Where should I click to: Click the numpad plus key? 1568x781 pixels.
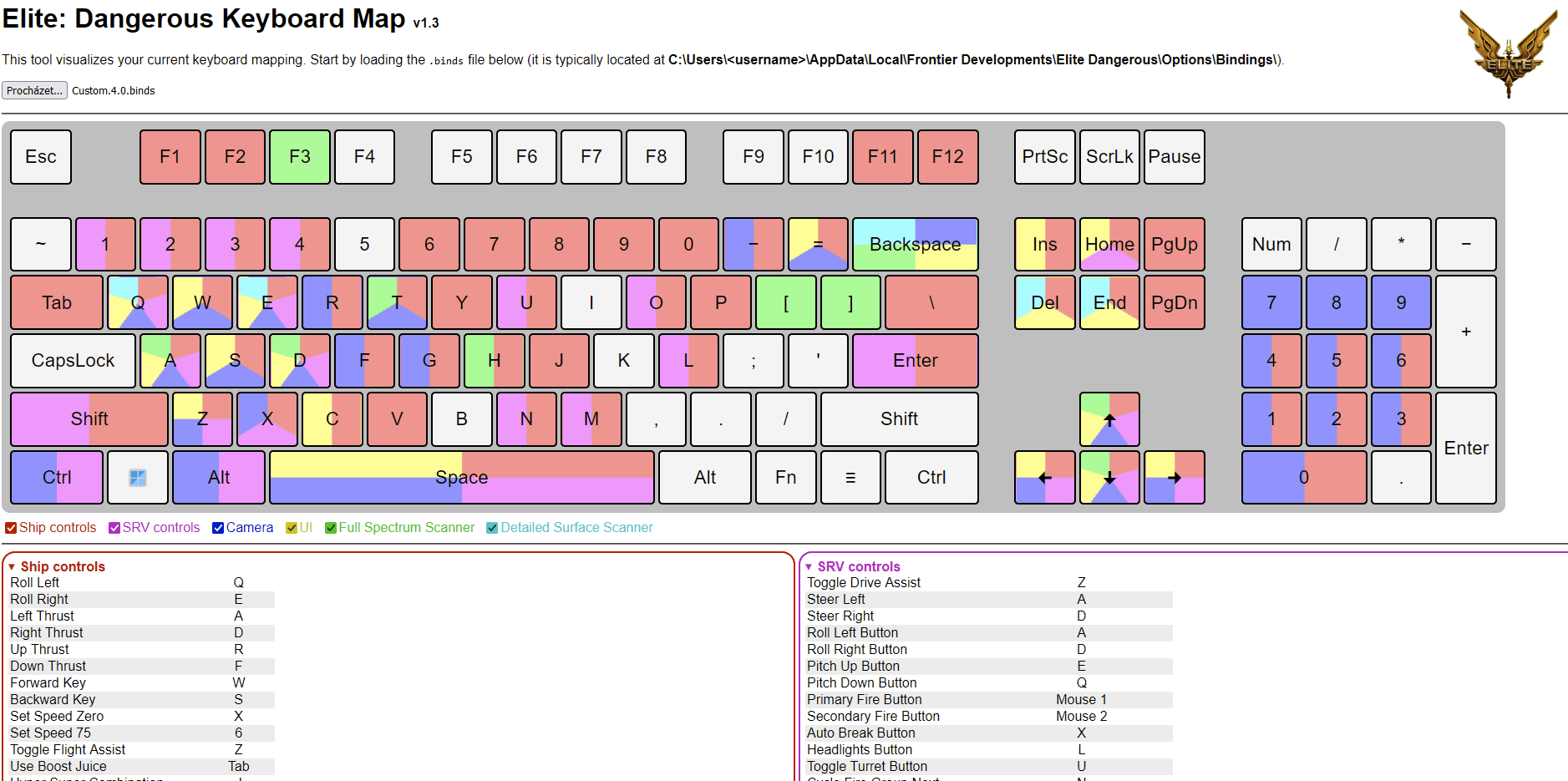(x=1466, y=332)
